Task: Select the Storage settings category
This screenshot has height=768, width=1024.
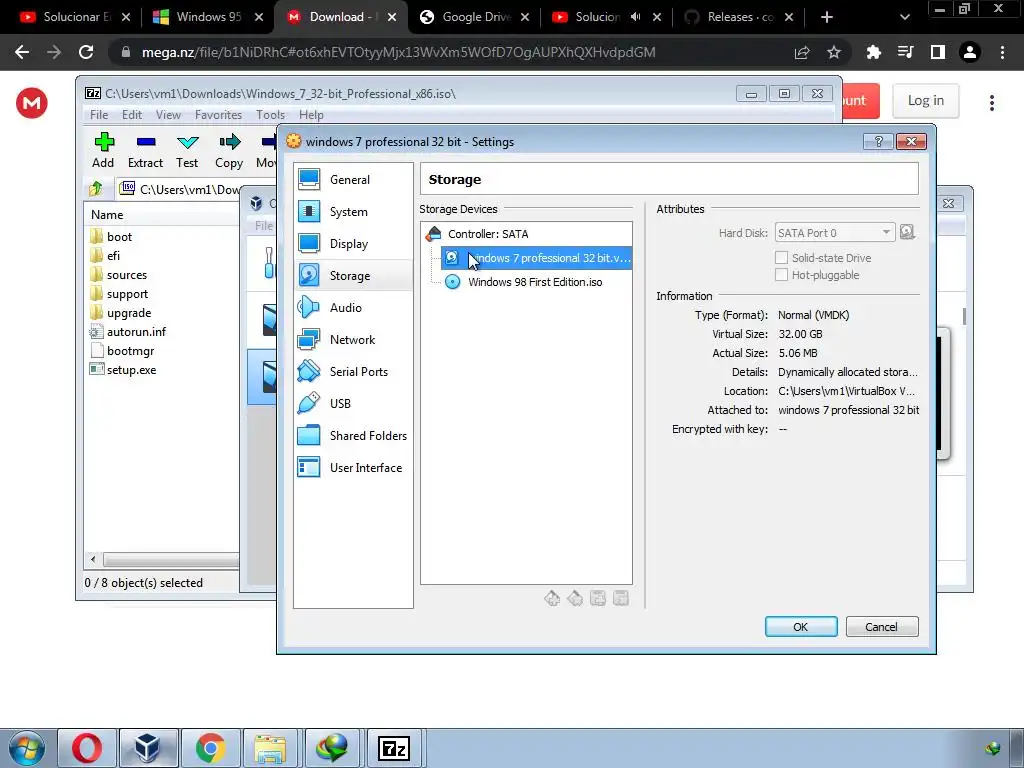Action: (x=353, y=276)
